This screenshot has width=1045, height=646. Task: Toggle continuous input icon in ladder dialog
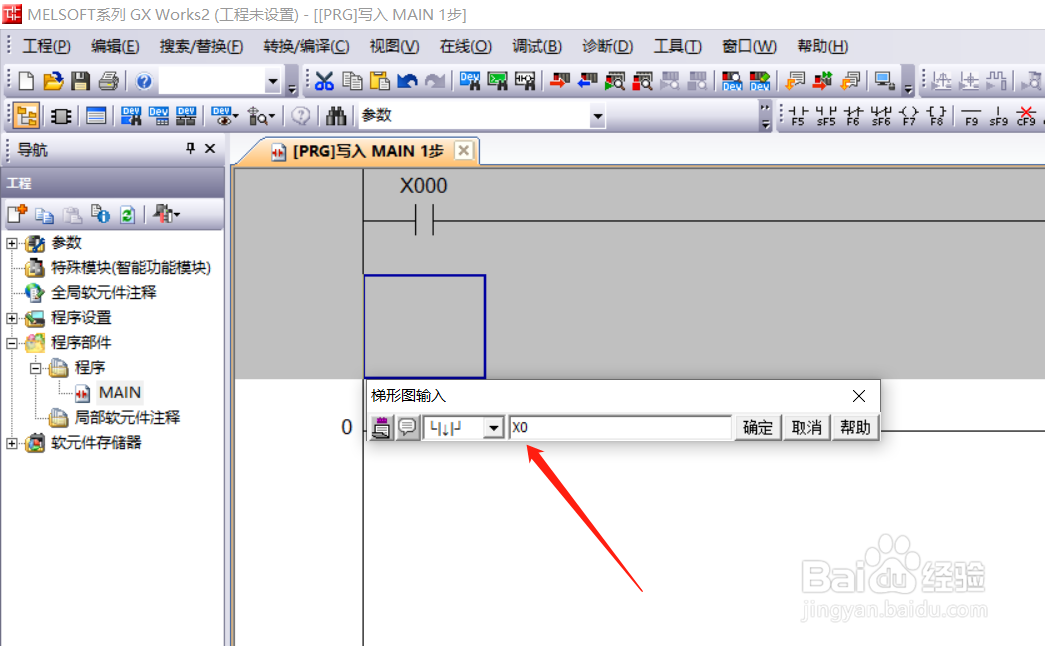[x=381, y=427]
